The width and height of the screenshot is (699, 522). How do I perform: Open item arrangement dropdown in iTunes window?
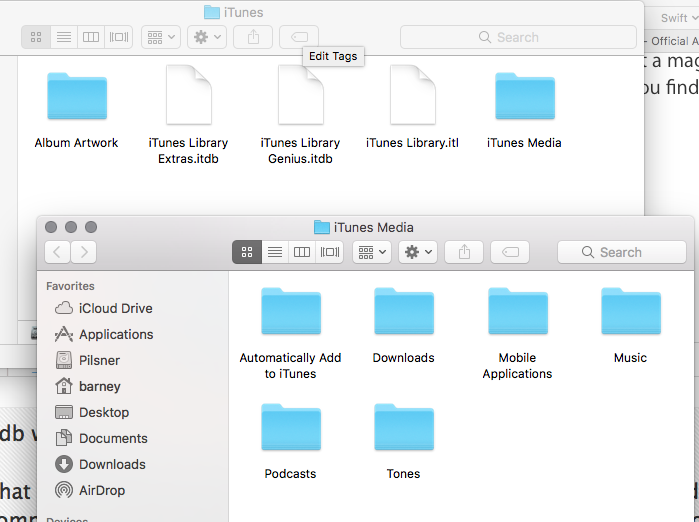pos(161,37)
